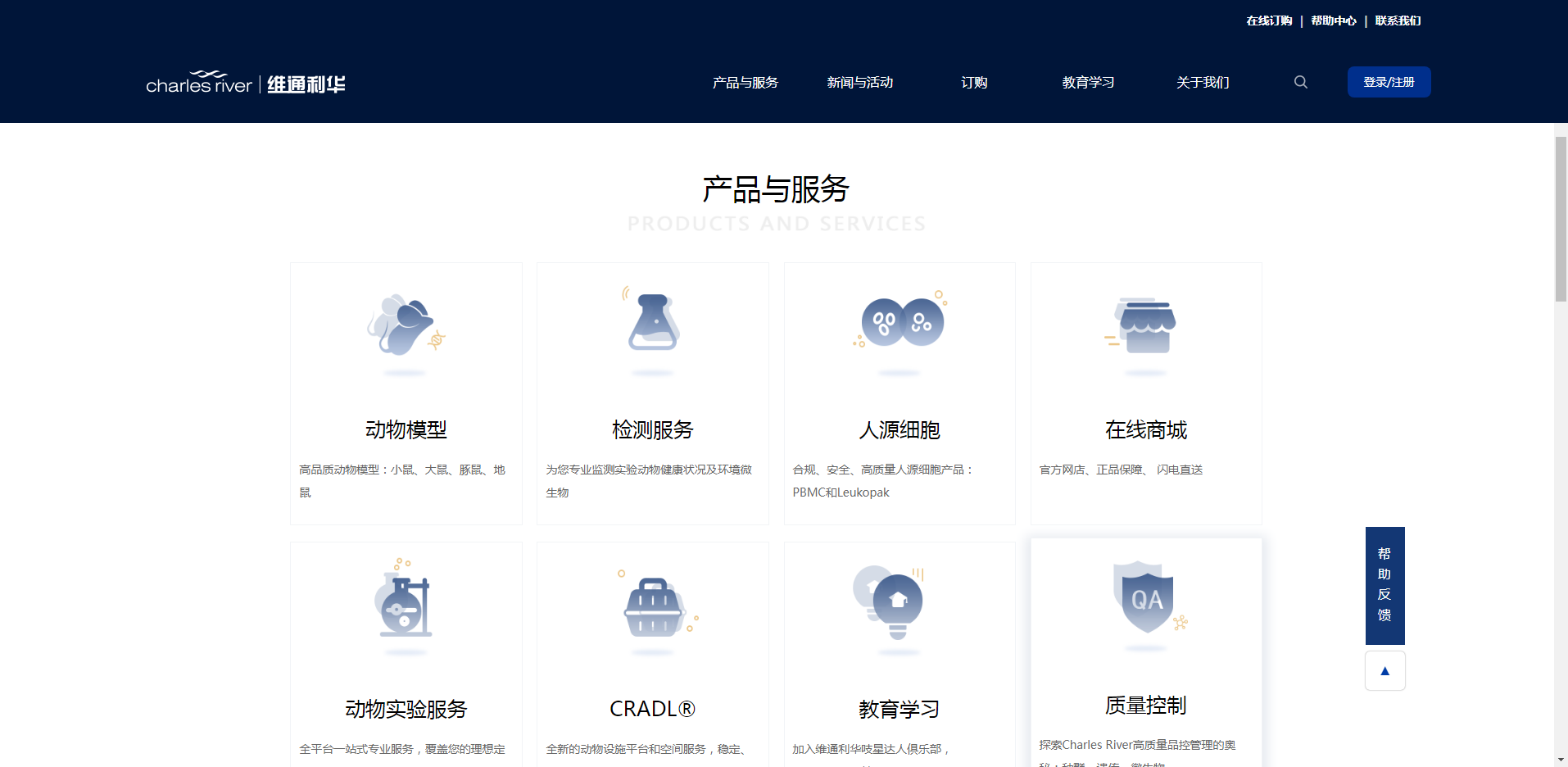Image resolution: width=1568 pixels, height=767 pixels.
Task: Open 关于我们 navigation menu
Action: (1203, 83)
